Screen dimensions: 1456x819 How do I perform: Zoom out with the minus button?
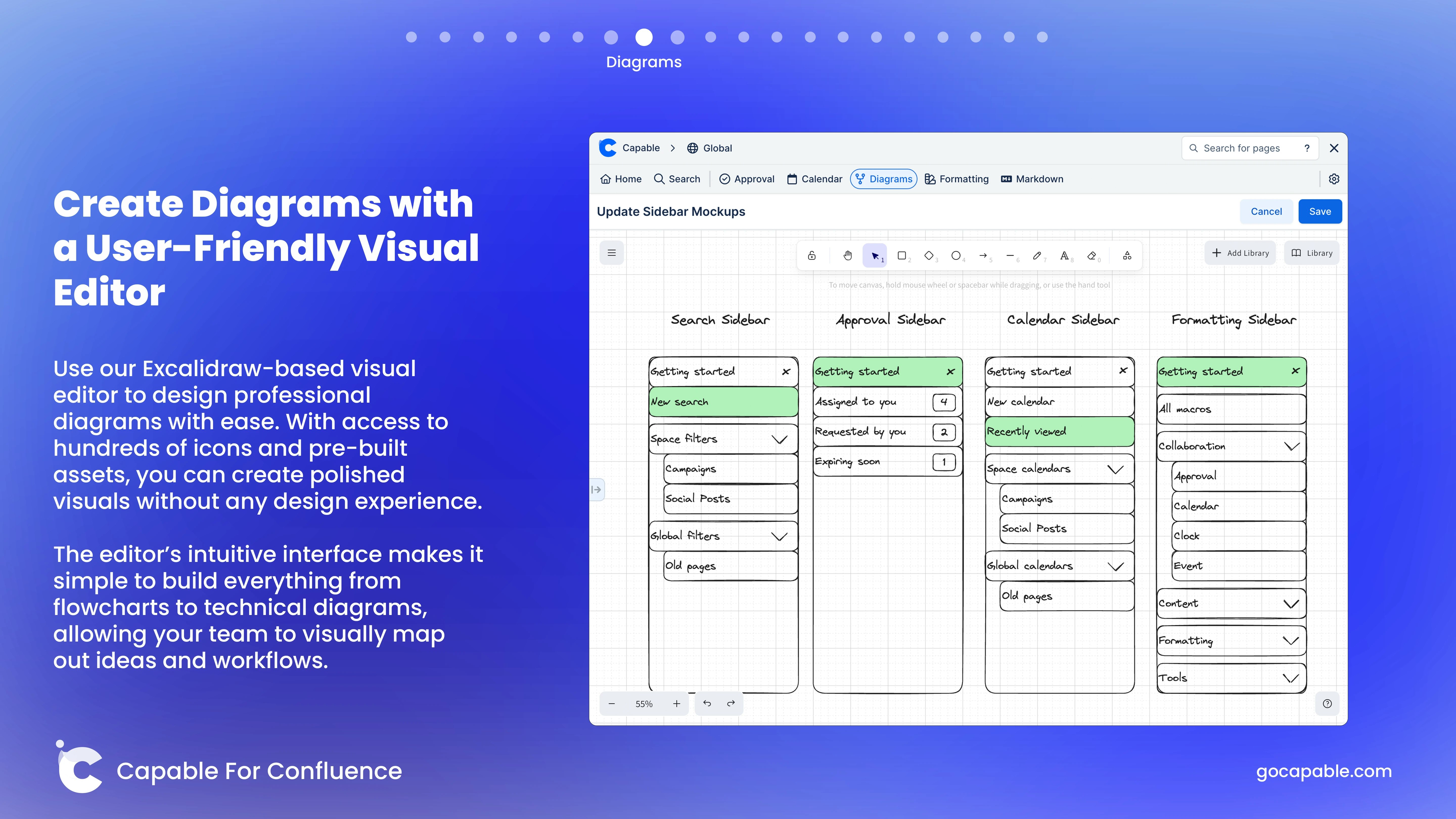coord(611,704)
